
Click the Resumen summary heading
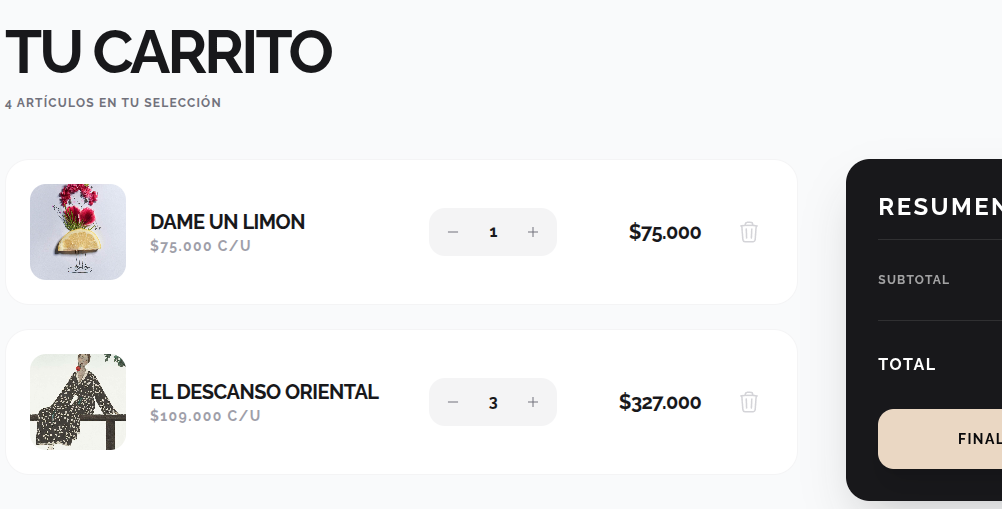pyautogui.click(x=939, y=207)
